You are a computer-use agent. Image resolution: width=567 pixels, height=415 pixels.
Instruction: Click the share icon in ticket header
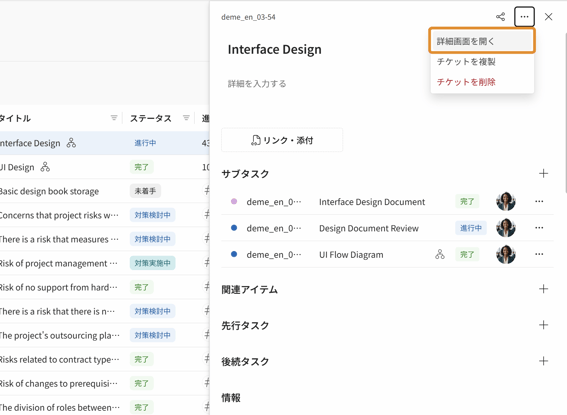pos(500,17)
